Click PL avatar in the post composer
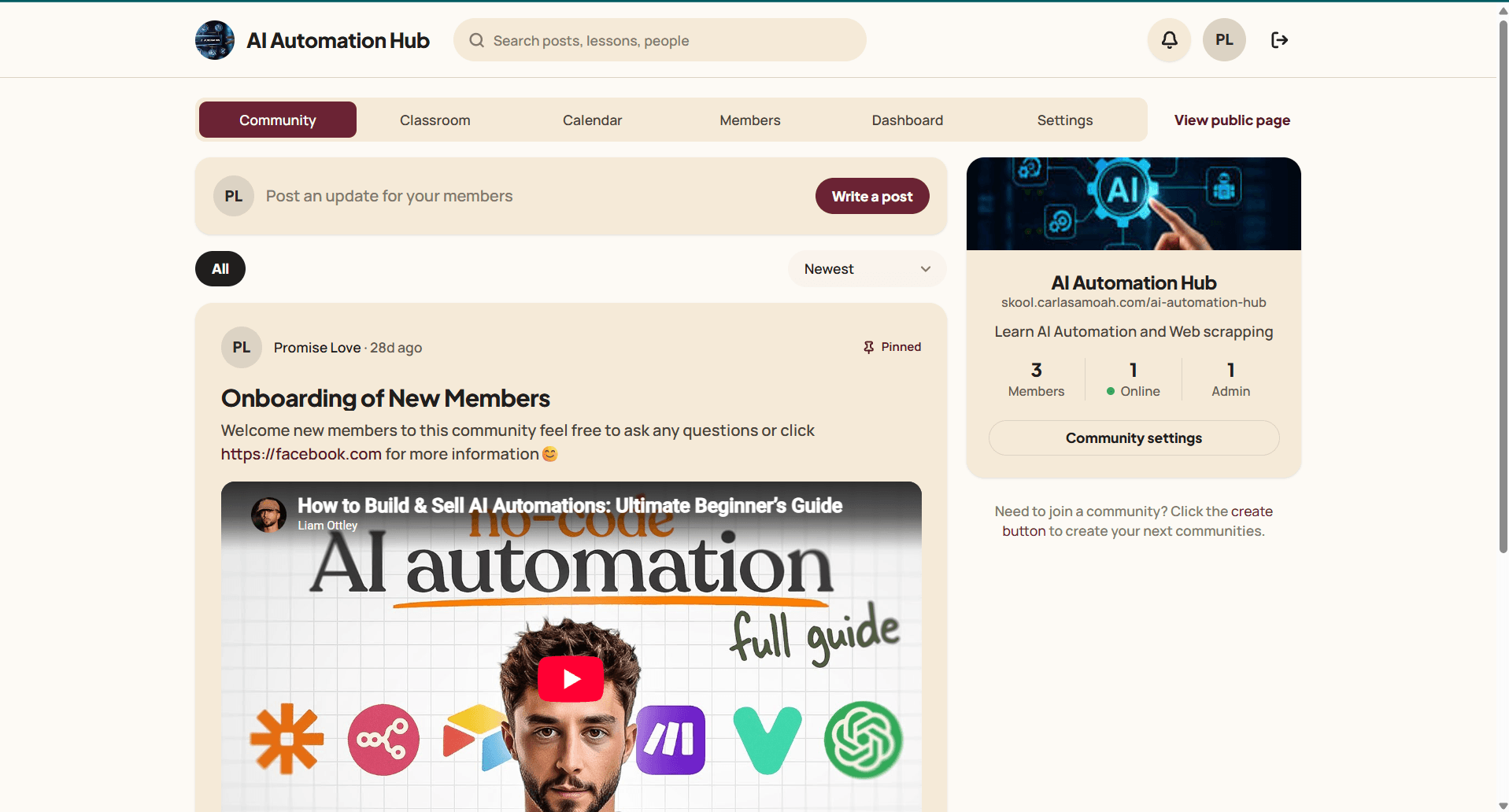Image resolution: width=1509 pixels, height=812 pixels. 234,196
